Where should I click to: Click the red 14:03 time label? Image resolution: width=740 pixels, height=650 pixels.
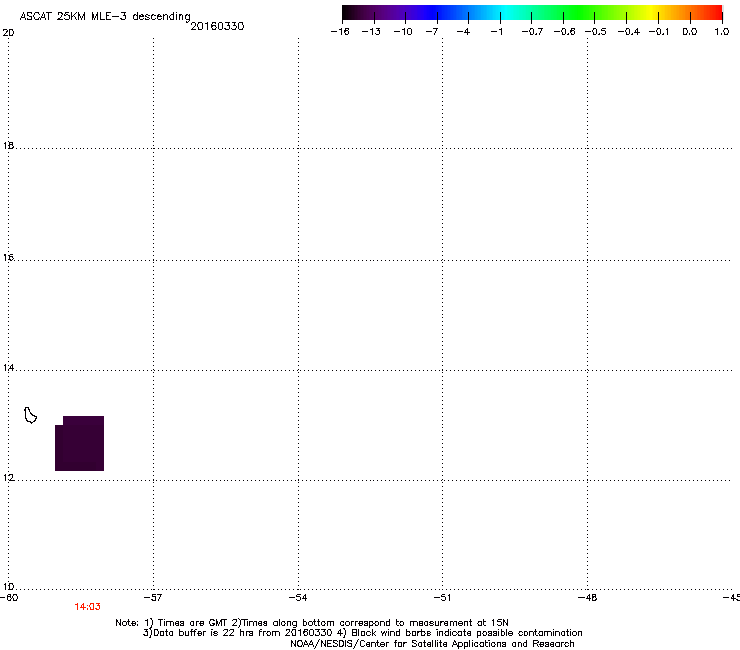[87, 607]
